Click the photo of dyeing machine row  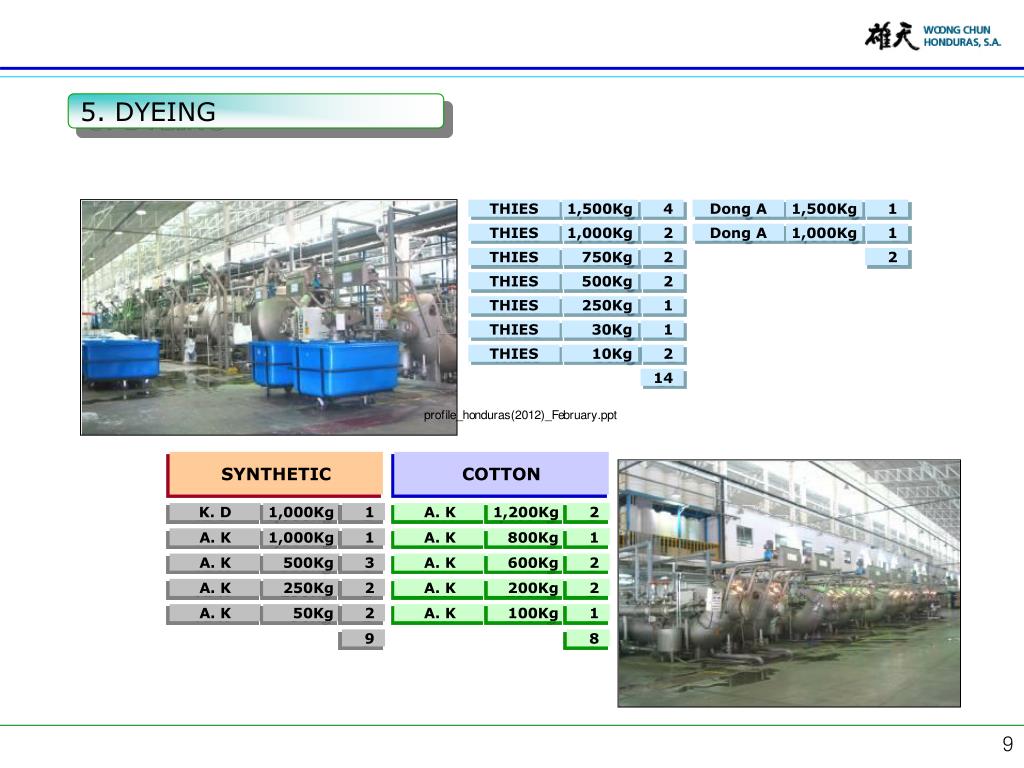click(x=789, y=583)
